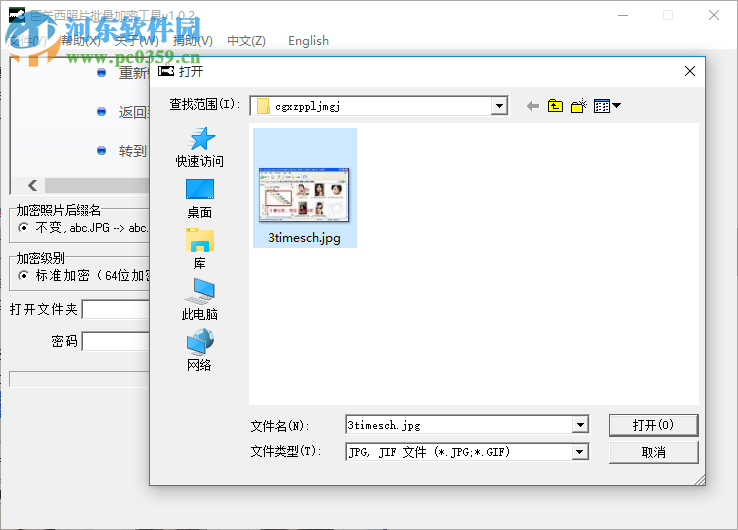Switch language to English menu
This screenshot has width=738, height=530.
tap(308, 41)
